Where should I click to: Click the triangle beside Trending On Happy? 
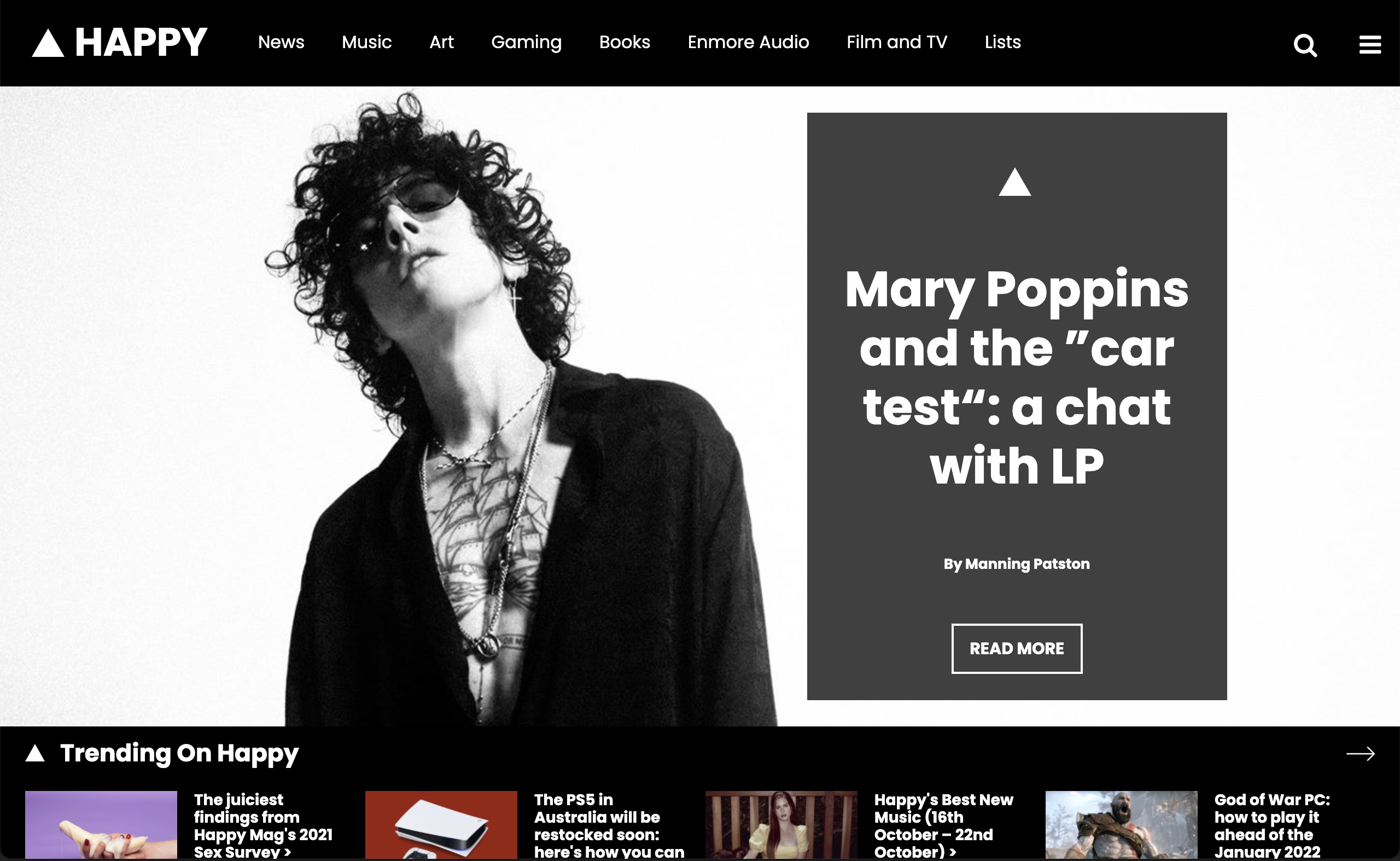tap(35, 753)
